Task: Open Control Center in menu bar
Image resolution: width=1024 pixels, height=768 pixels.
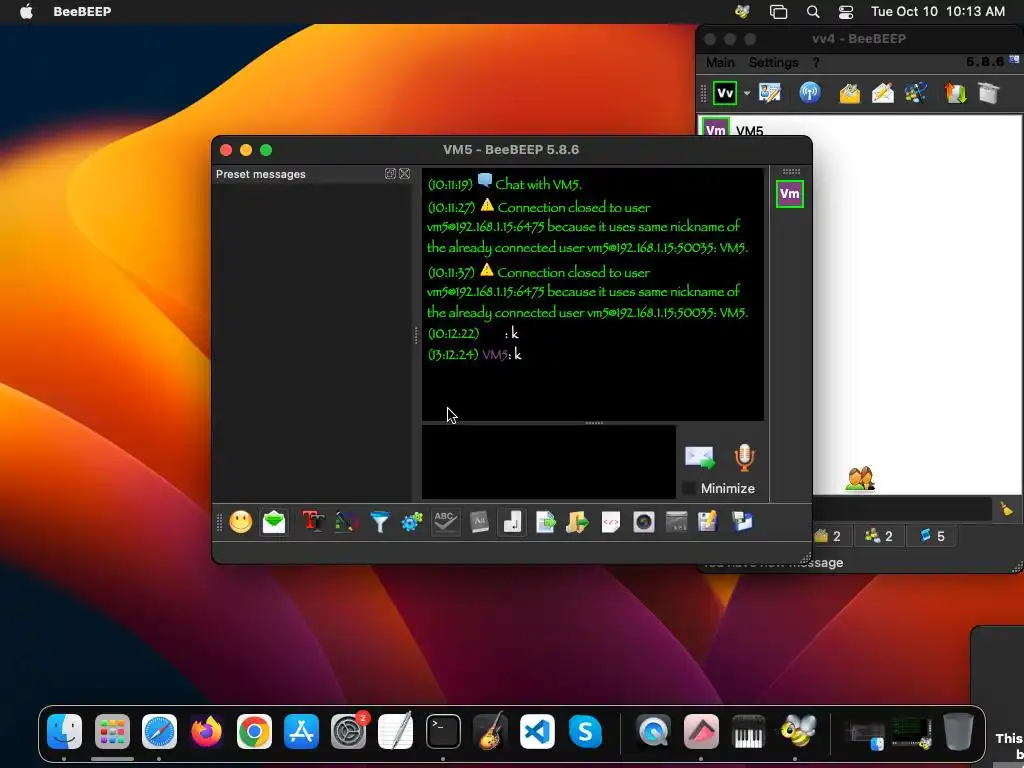Action: (x=846, y=11)
